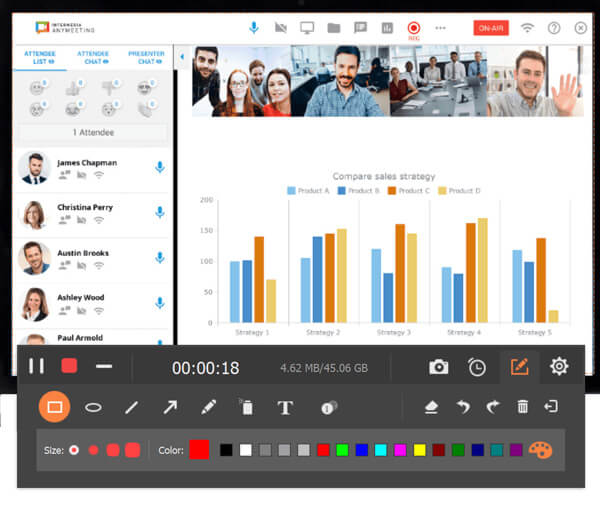Pick the blue color swatch

tap(362, 450)
